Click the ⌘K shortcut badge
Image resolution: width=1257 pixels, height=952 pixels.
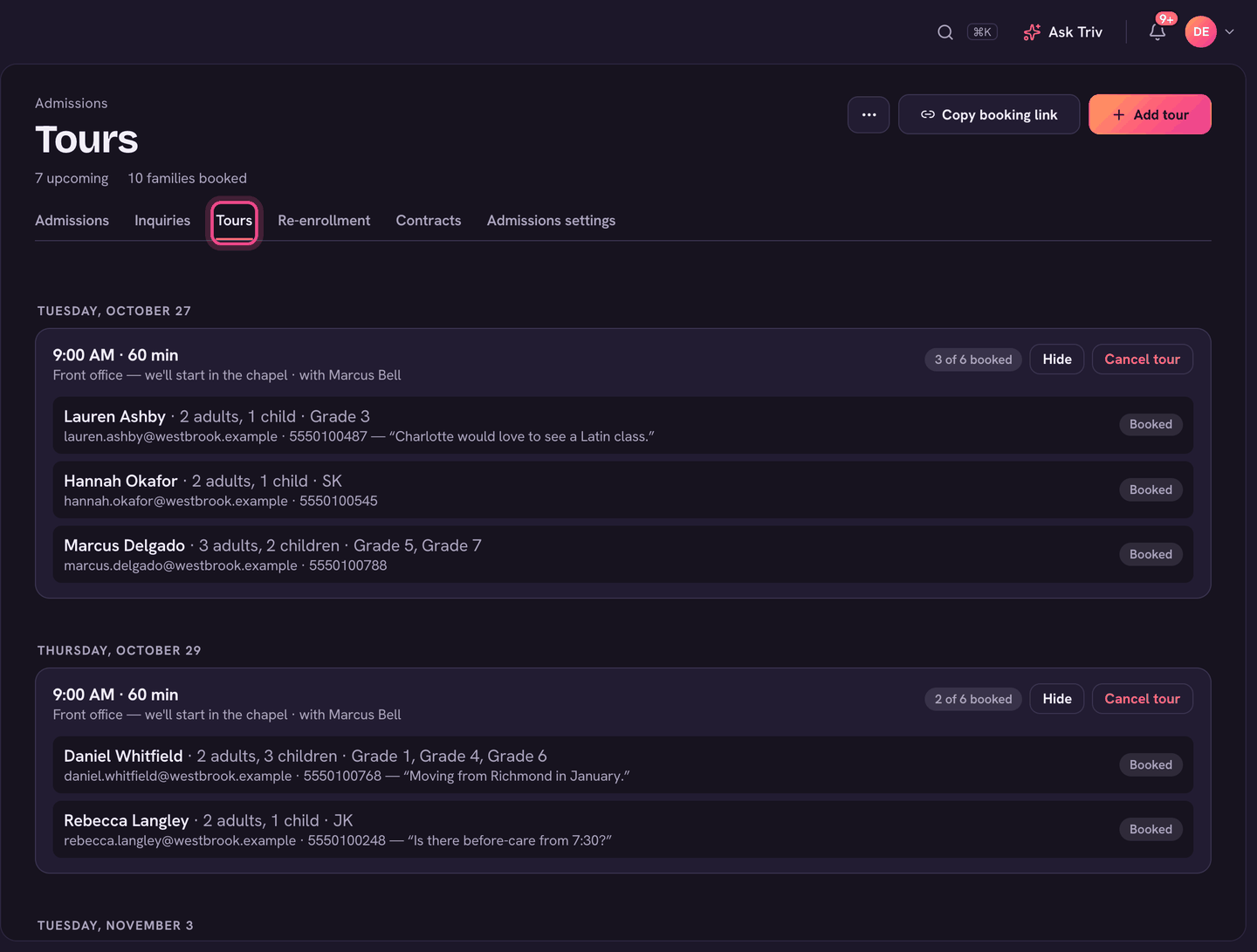coord(982,32)
